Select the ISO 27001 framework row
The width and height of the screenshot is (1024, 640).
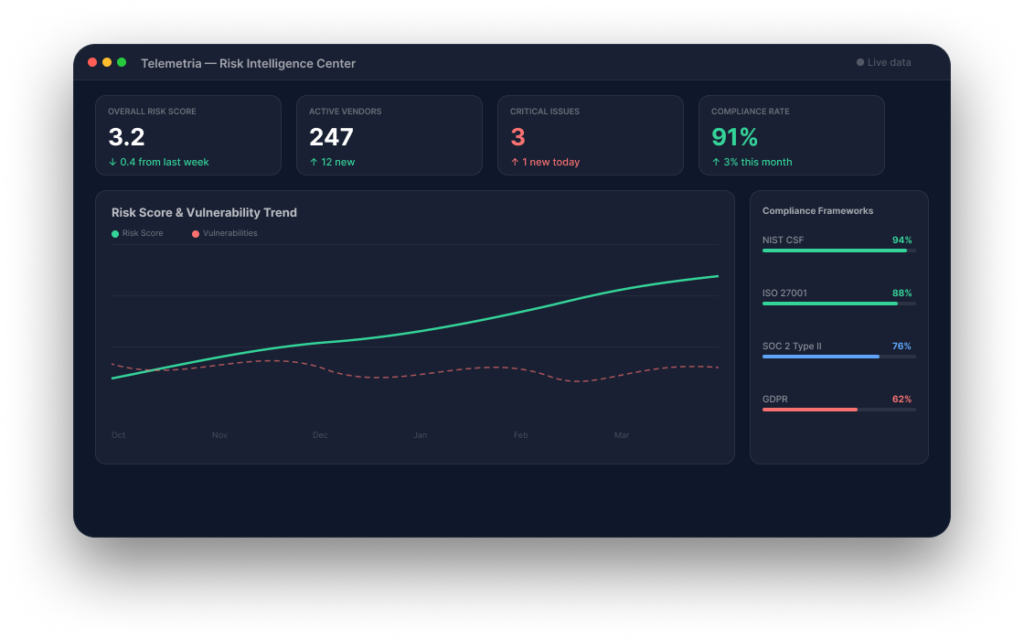(838, 294)
